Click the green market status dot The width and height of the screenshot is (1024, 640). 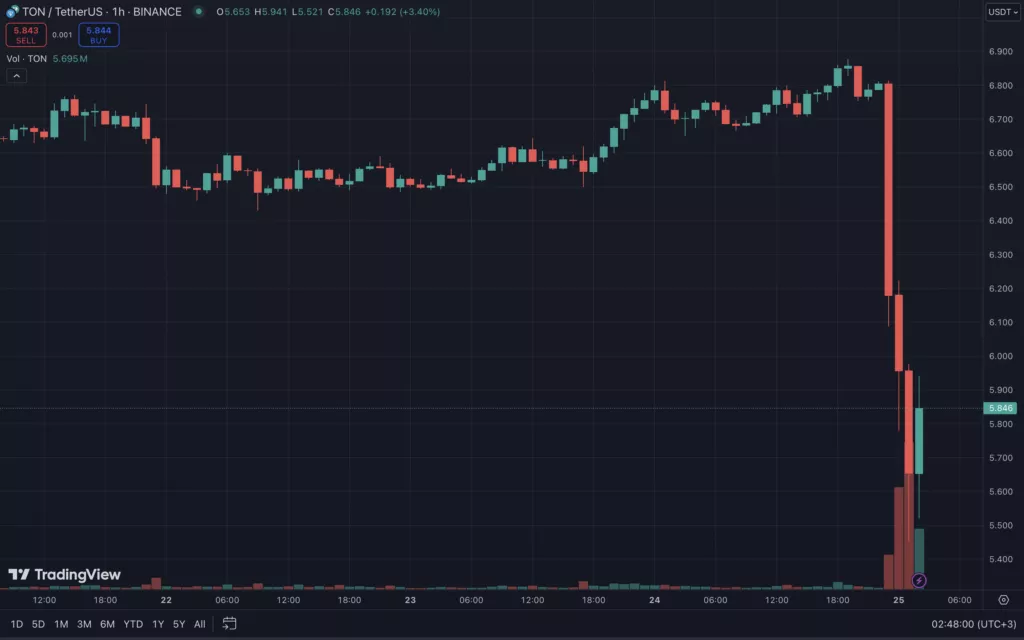[x=198, y=12]
